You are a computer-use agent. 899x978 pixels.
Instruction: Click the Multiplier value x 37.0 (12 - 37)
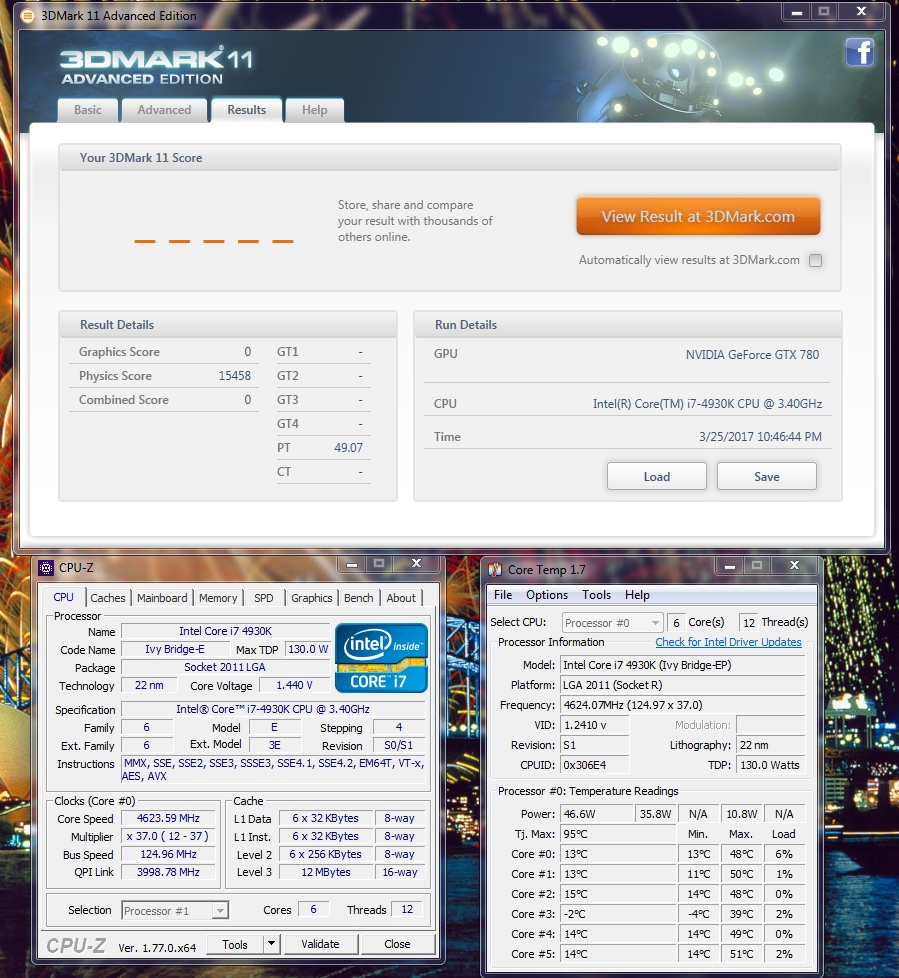(168, 836)
